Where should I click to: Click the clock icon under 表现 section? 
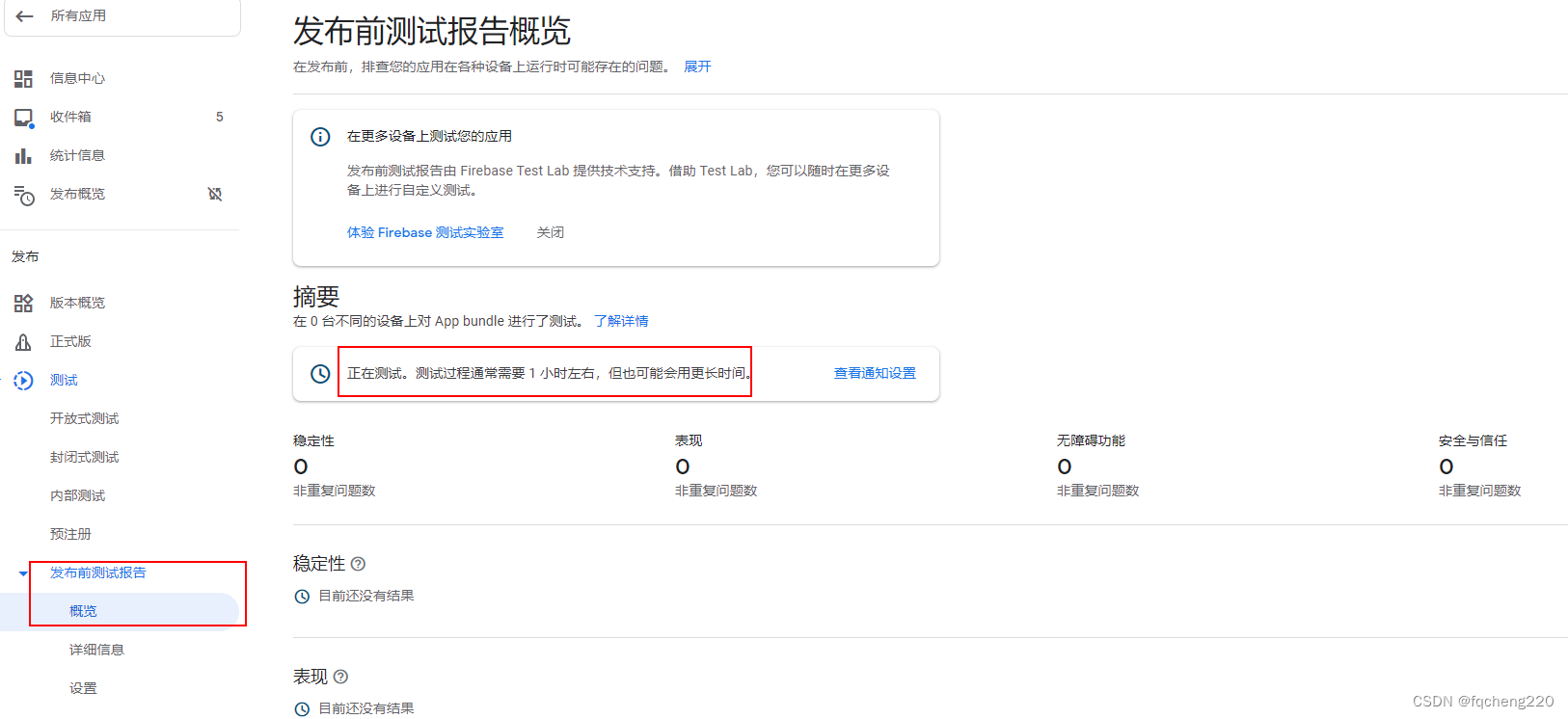coord(302,709)
